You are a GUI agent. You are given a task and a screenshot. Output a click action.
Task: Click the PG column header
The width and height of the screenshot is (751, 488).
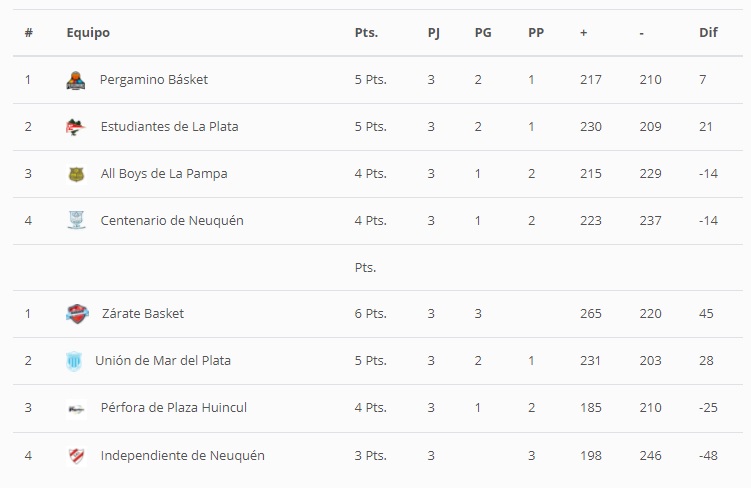tap(483, 33)
